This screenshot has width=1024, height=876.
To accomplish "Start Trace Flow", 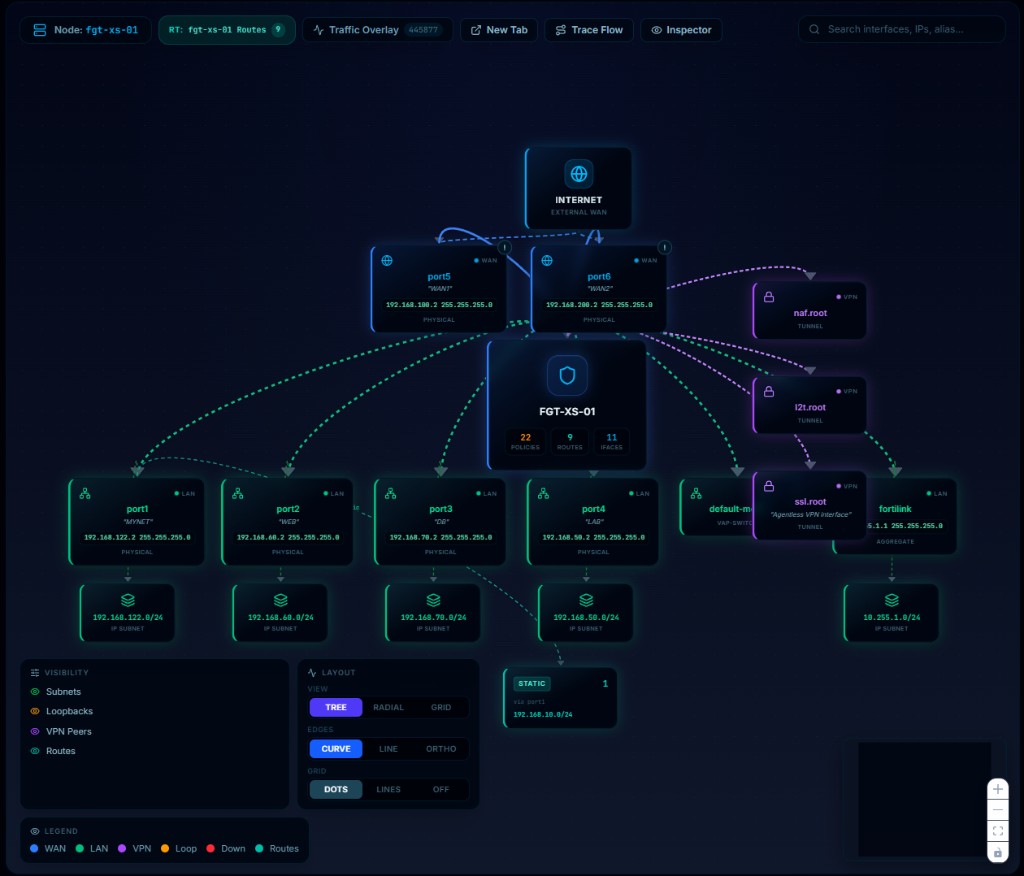I will click(589, 30).
